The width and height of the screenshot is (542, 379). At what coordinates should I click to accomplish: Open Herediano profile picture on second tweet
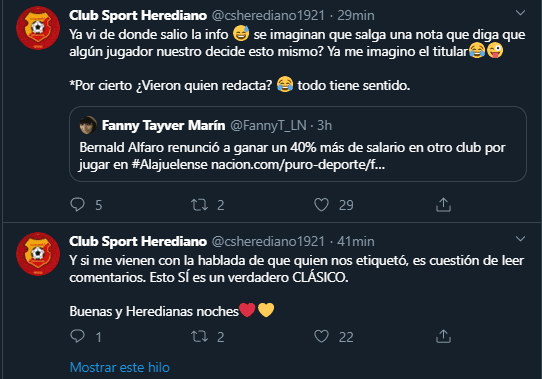(x=38, y=254)
